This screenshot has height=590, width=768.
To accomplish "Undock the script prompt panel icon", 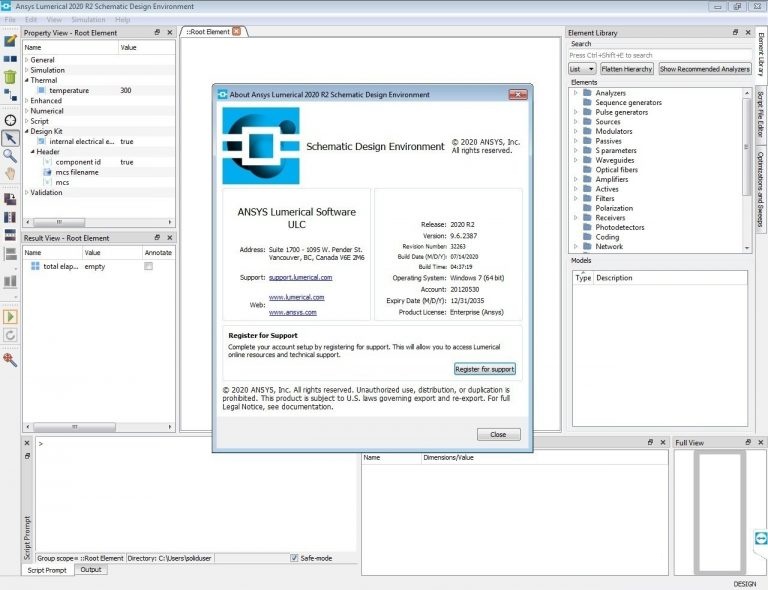I will pos(27,456).
